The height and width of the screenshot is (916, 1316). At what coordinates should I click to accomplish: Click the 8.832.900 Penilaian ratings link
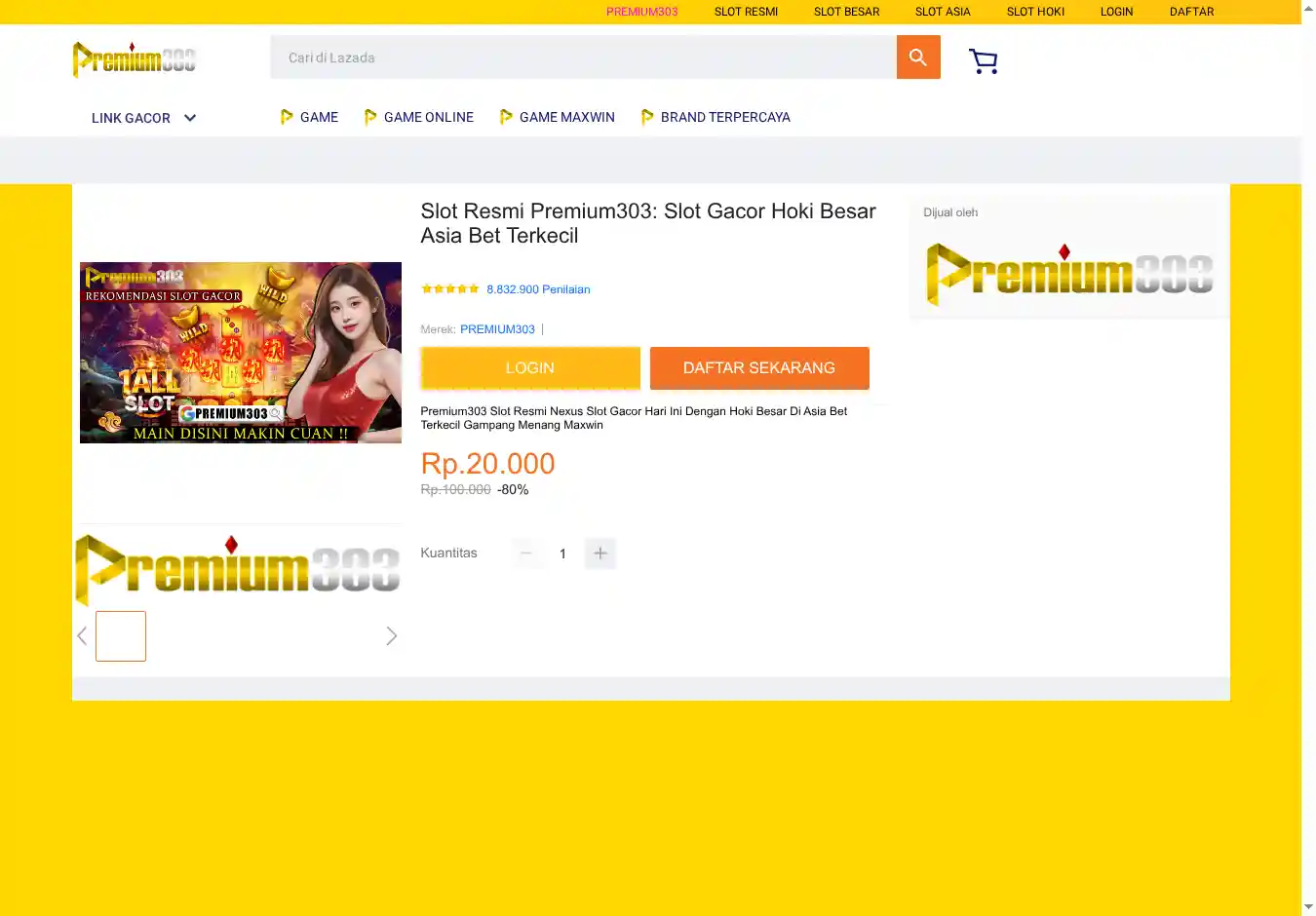click(538, 289)
